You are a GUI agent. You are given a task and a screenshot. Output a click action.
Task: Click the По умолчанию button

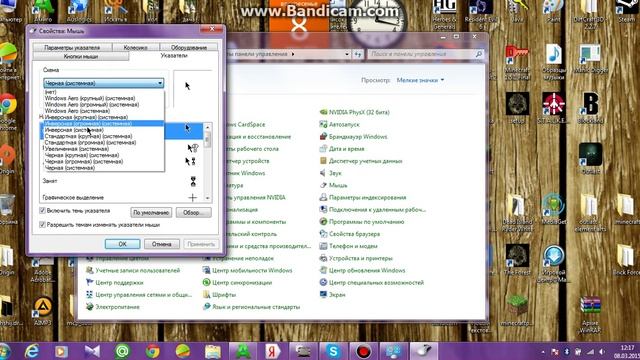coord(151,213)
